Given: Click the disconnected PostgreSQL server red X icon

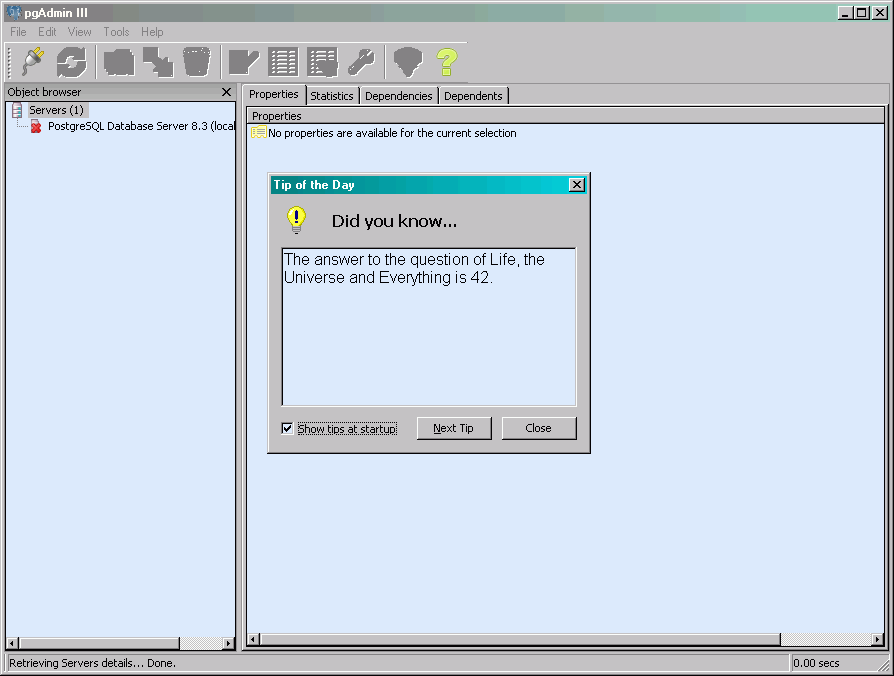Looking at the screenshot, I should (36, 127).
